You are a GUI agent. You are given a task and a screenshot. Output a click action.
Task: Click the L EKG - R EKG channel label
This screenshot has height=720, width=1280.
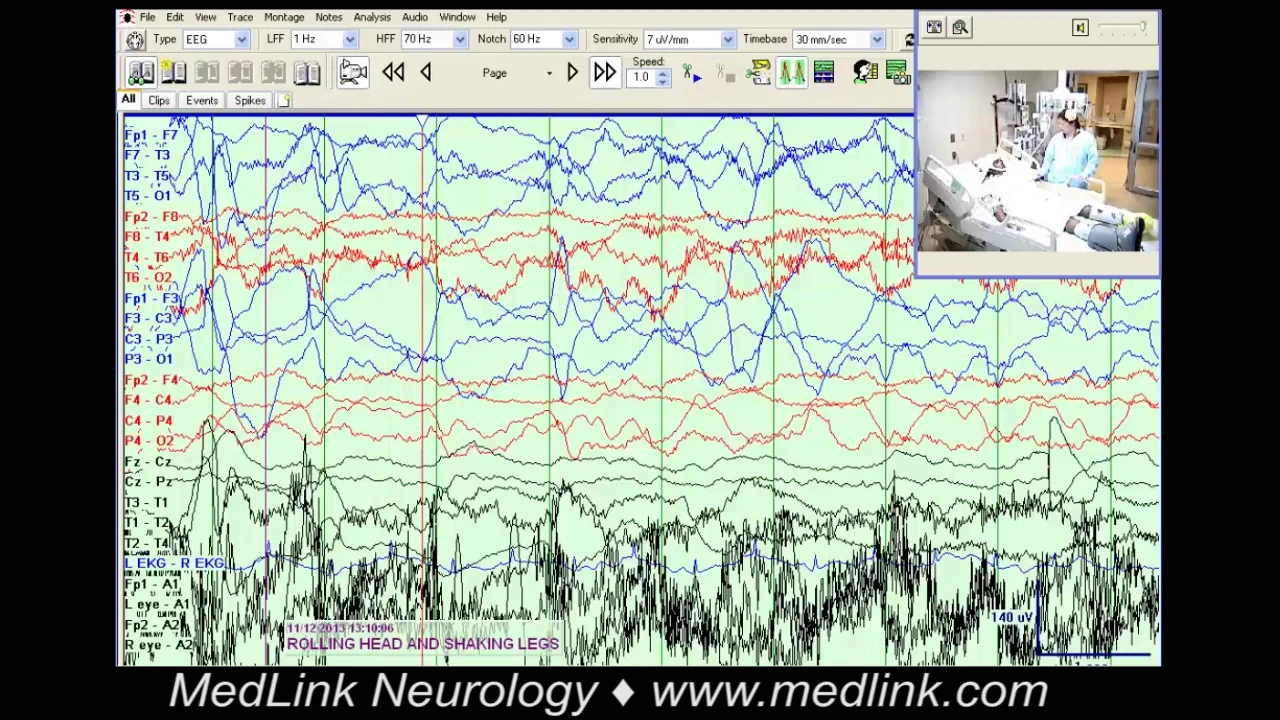click(x=175, y=564)
